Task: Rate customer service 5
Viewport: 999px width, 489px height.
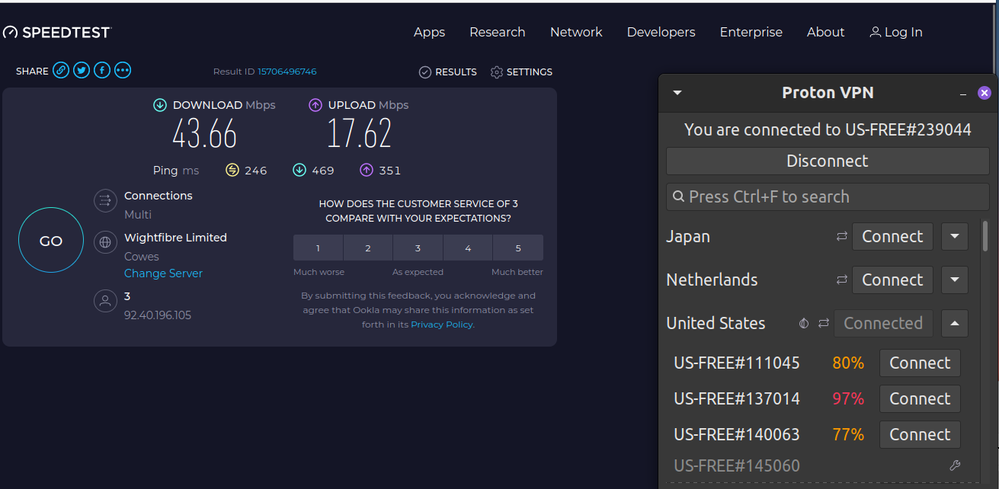Action: pyautogui.click(x=518, y=248)
